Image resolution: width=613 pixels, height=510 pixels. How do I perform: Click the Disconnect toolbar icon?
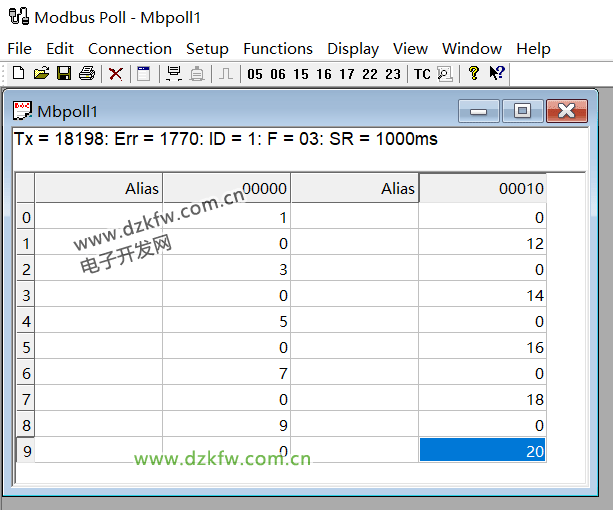tap(197, 73)
